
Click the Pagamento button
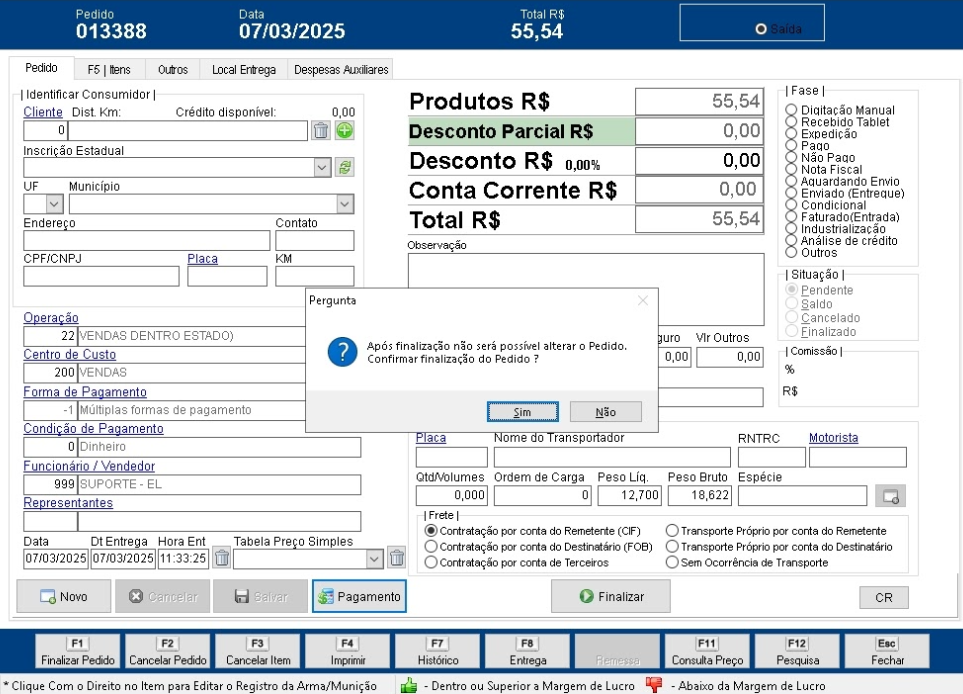pyautogui.click(x=359, y=596)
